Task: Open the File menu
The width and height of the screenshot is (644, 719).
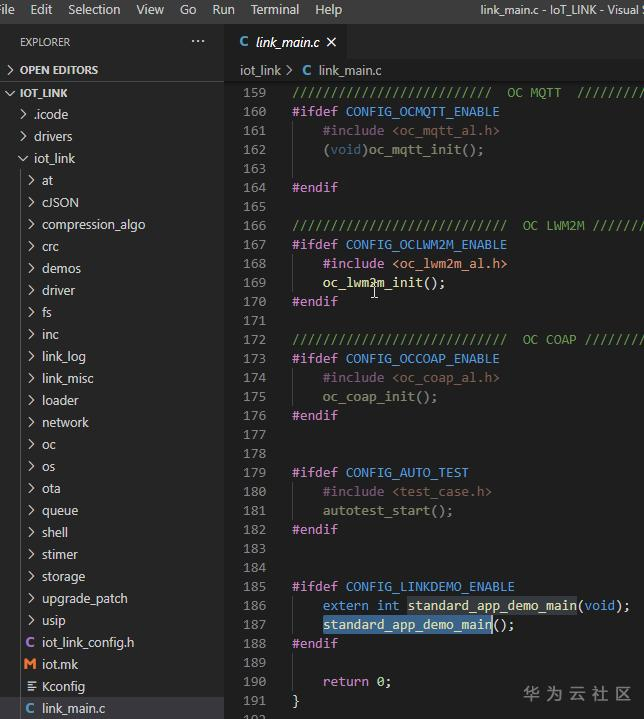Action: (x=7, y=10)
